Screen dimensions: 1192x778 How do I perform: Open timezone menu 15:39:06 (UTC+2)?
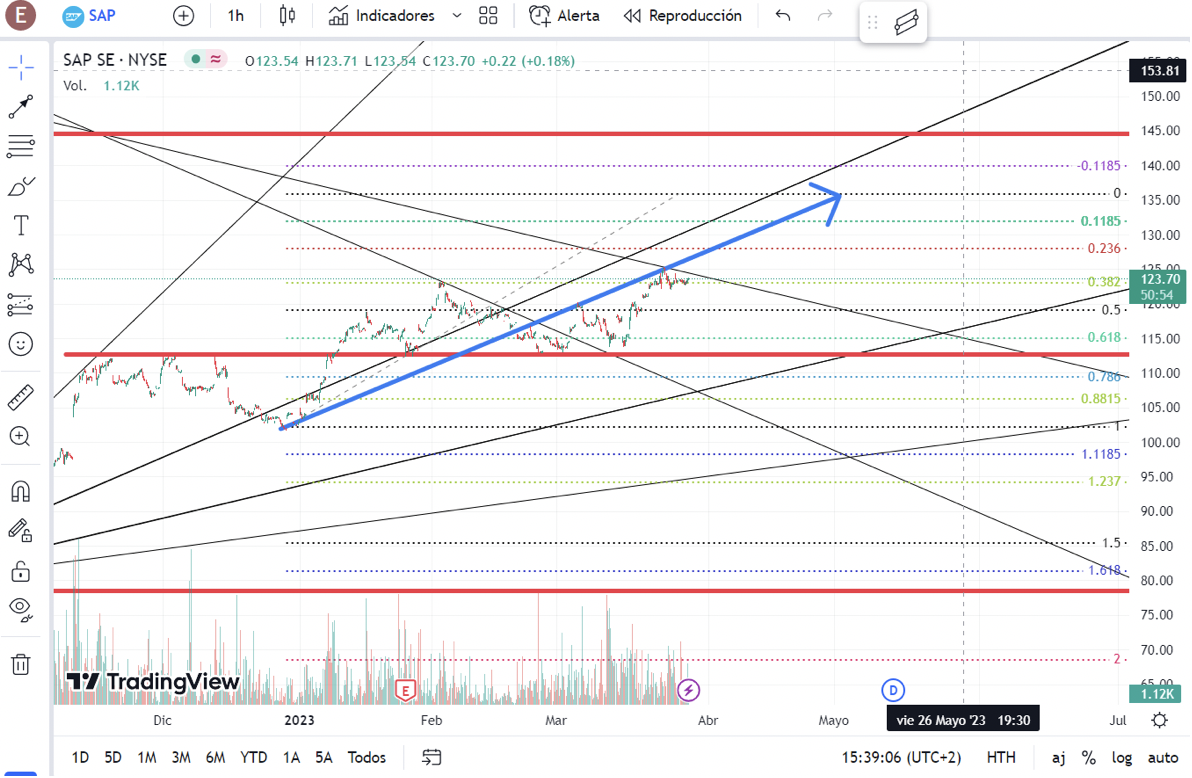tap(901, 757)
